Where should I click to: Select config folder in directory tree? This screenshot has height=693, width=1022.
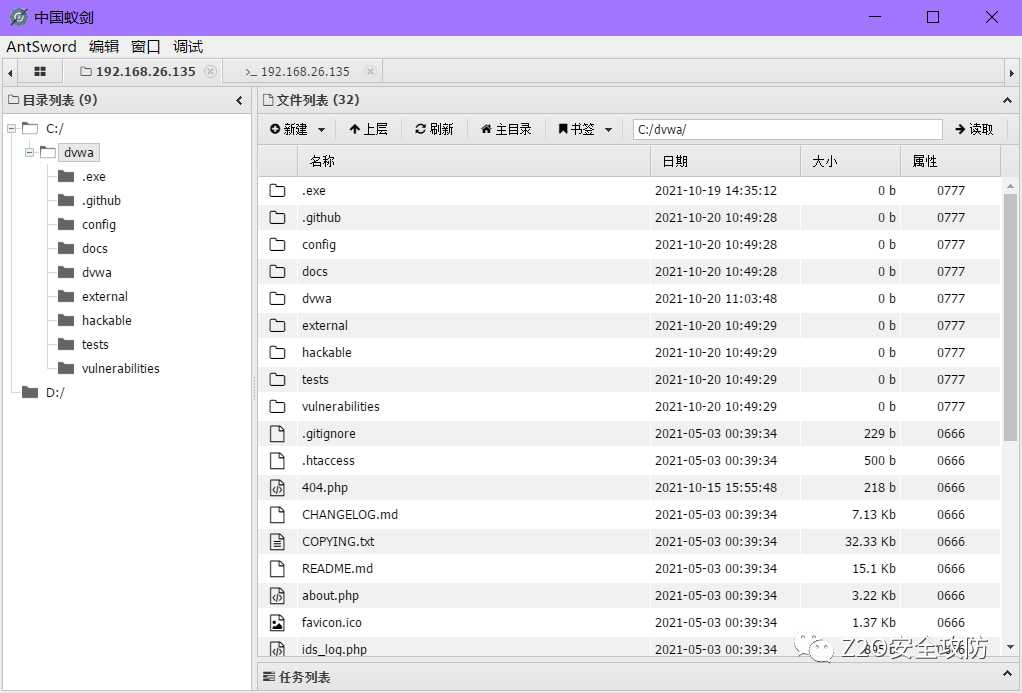[99, 225]
